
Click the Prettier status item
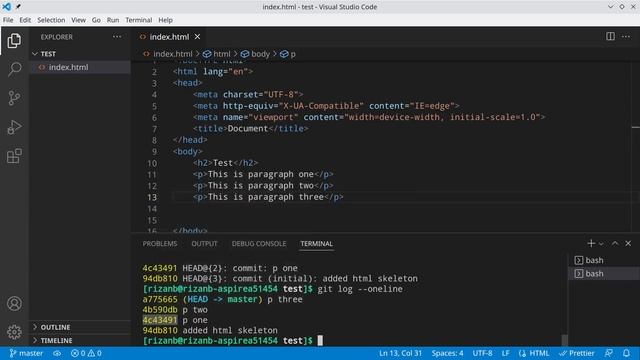(577, 353)
